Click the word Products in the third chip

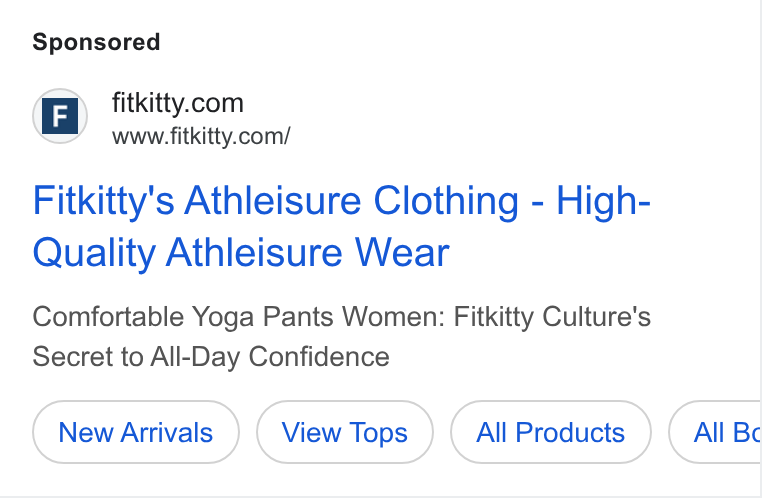(x=570, y=432)
